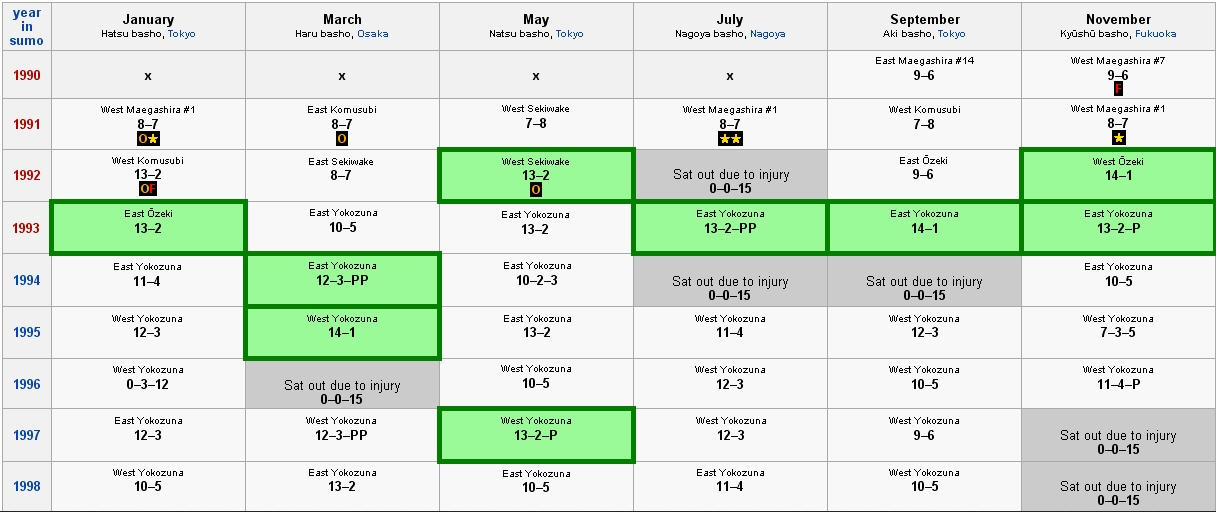Viewport: 1216px width, 512px height.
Task: Open the 1998 year link
Action: [26, 487]
